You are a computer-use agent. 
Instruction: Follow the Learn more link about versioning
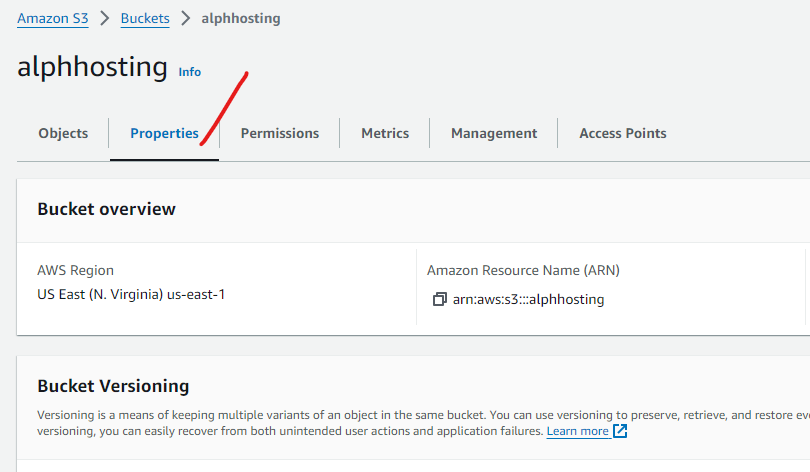point(578,431)
